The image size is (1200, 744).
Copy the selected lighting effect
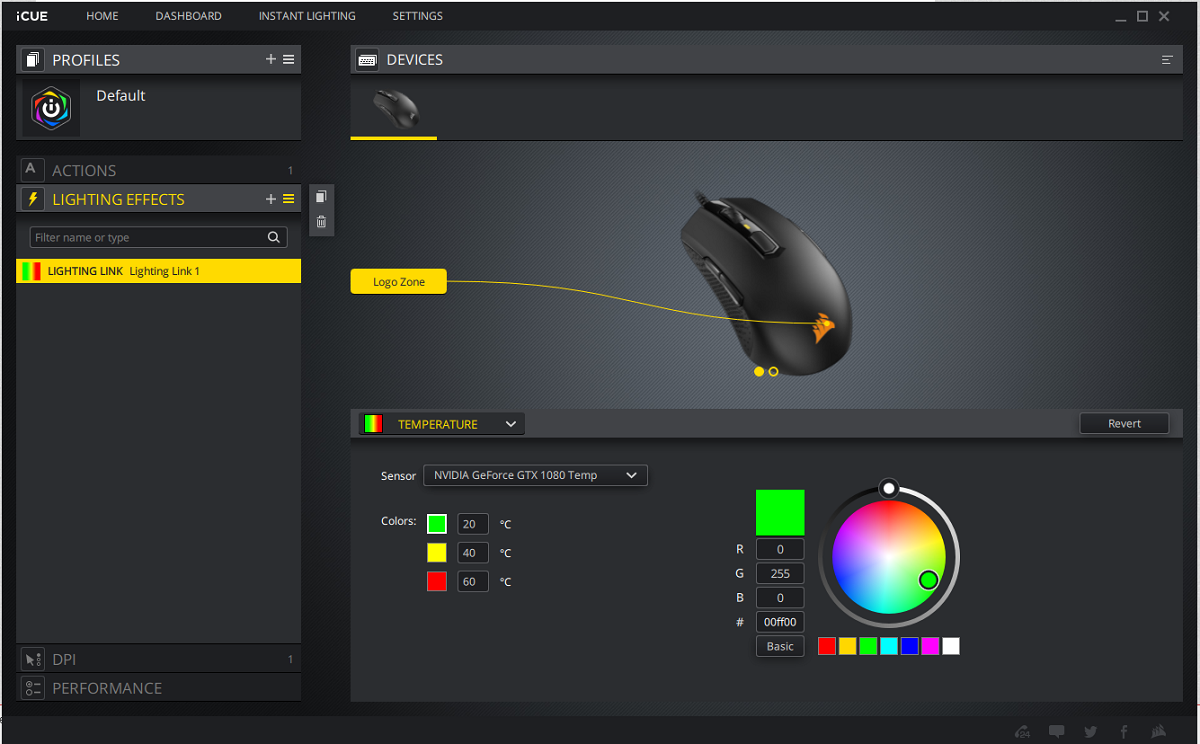click(321, 197)
